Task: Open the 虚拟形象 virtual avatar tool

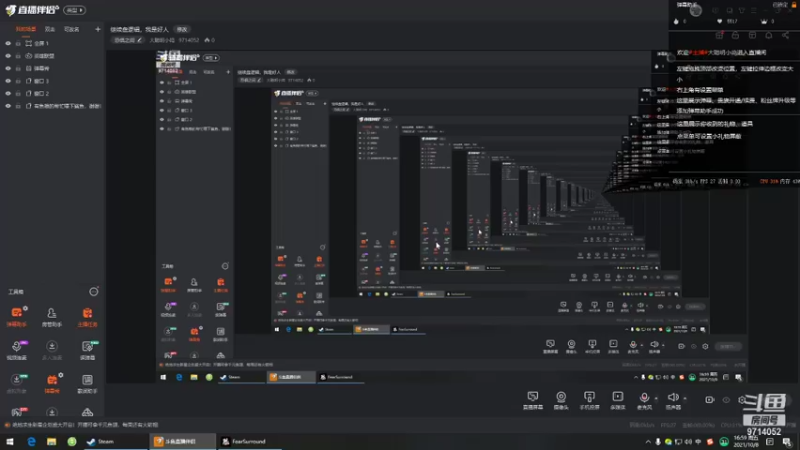Action: 17,383
